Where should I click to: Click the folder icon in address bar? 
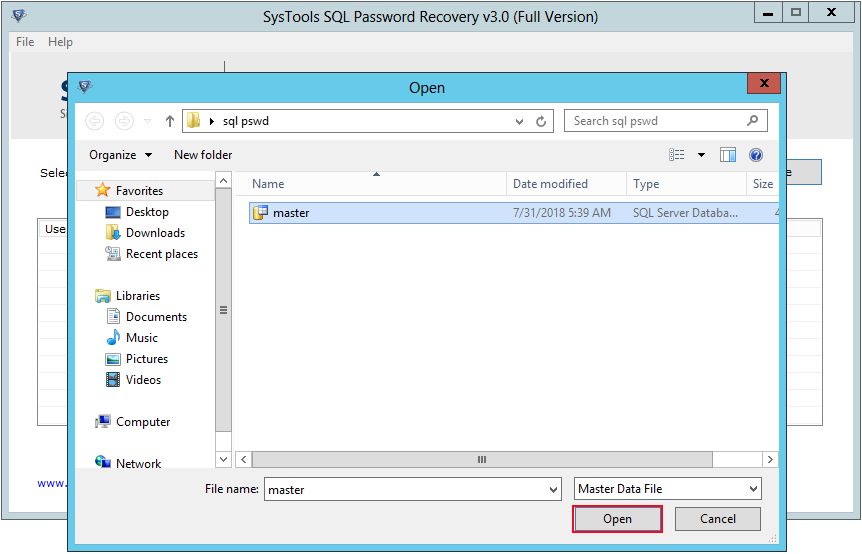pos(194,120)
